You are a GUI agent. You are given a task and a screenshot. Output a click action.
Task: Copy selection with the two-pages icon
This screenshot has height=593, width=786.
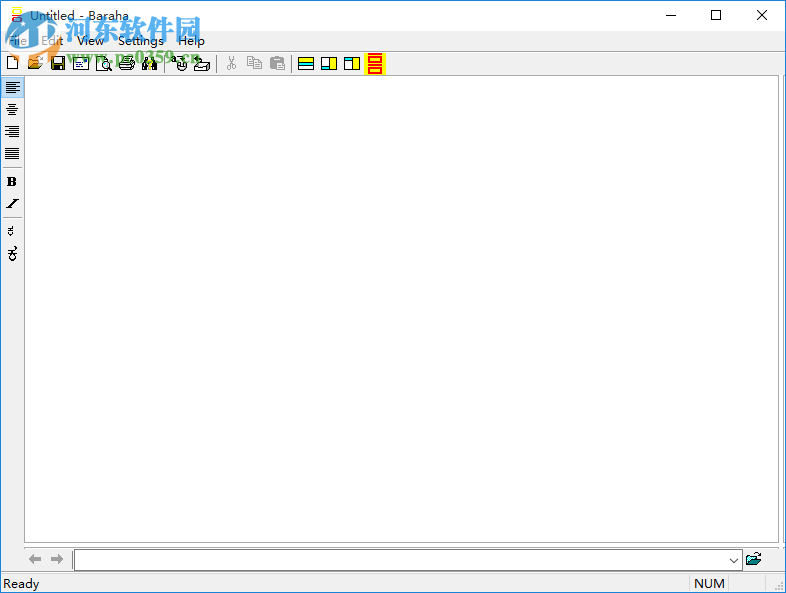(x=254, y=63)
